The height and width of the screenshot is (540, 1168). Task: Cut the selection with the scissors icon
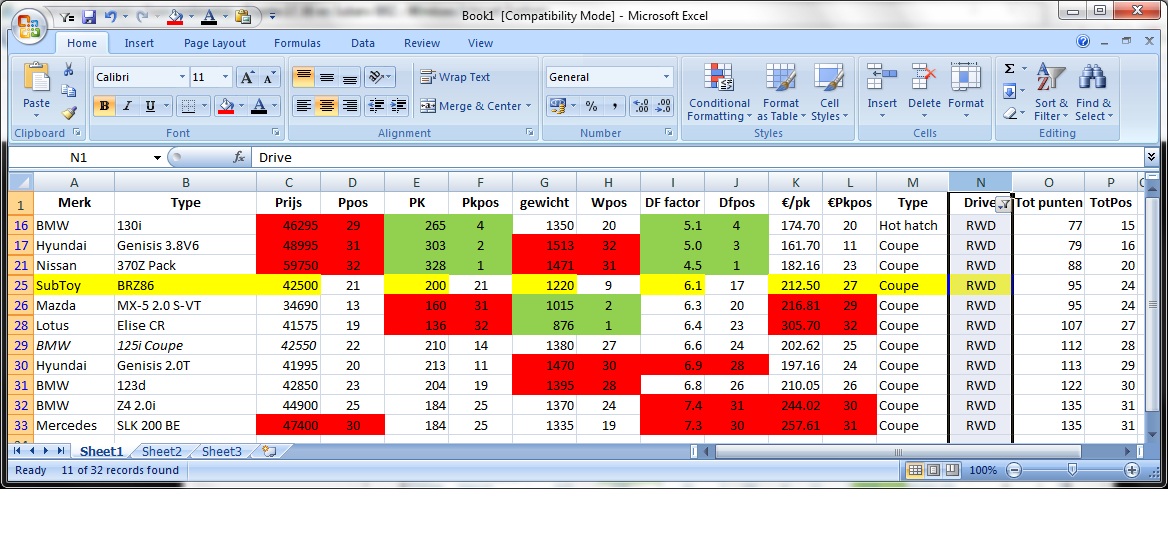coord(69,70)
